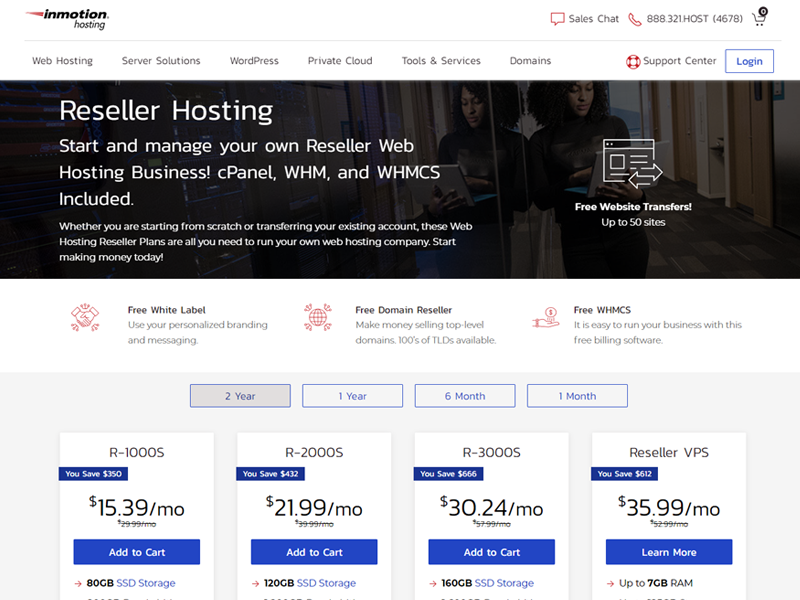Screen dimensions: 800x600
Task: Select the 1 Month billing term
Action: (577, 396)
